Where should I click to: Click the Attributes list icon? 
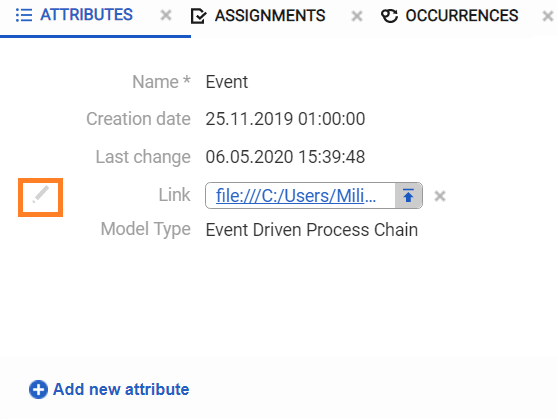[x=24, y=15]
